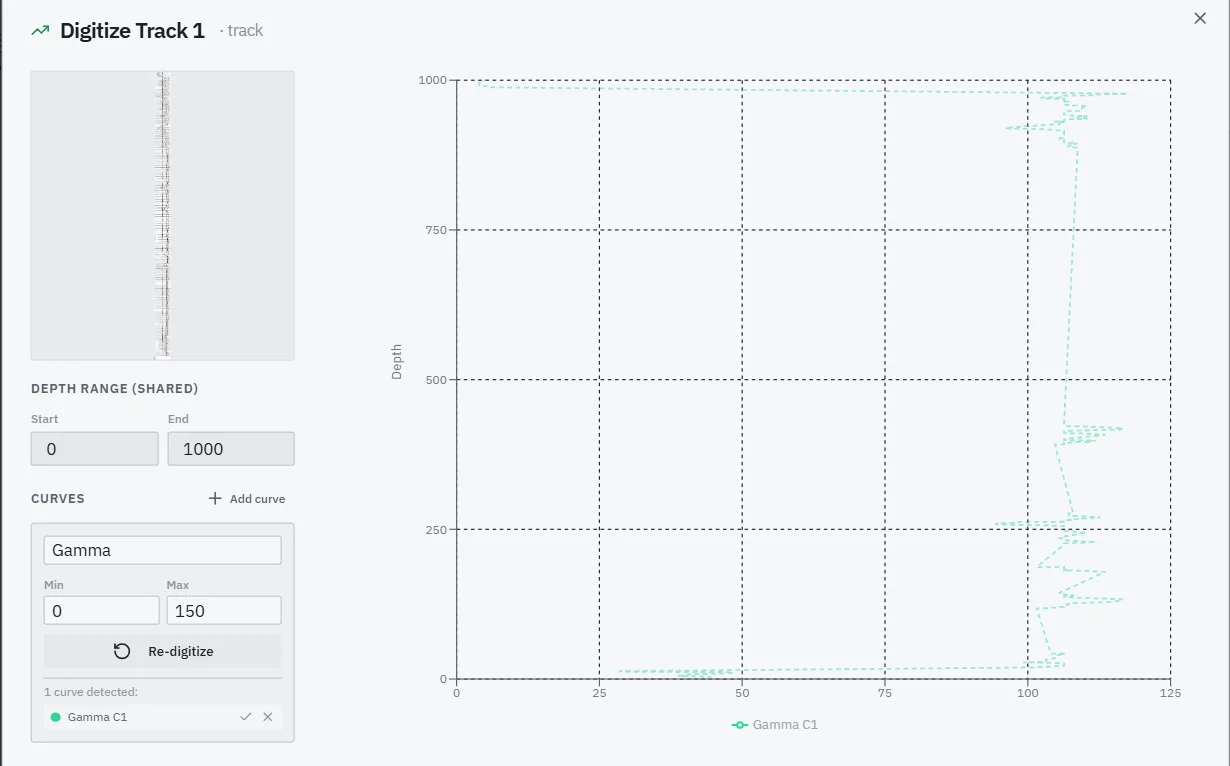Open the track image thumbnail
Screen dimensions: 1230x766
coord(163,215)
